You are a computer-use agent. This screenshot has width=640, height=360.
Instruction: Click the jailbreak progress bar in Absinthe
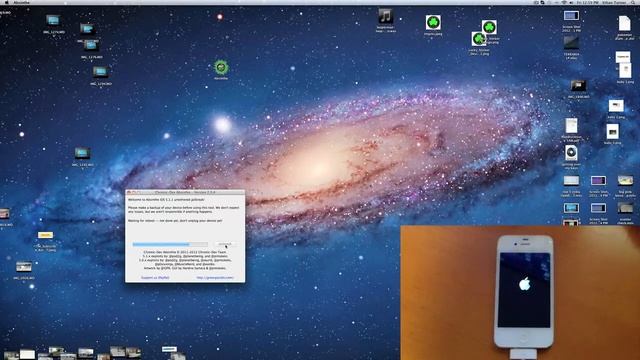tap(170, 244)
